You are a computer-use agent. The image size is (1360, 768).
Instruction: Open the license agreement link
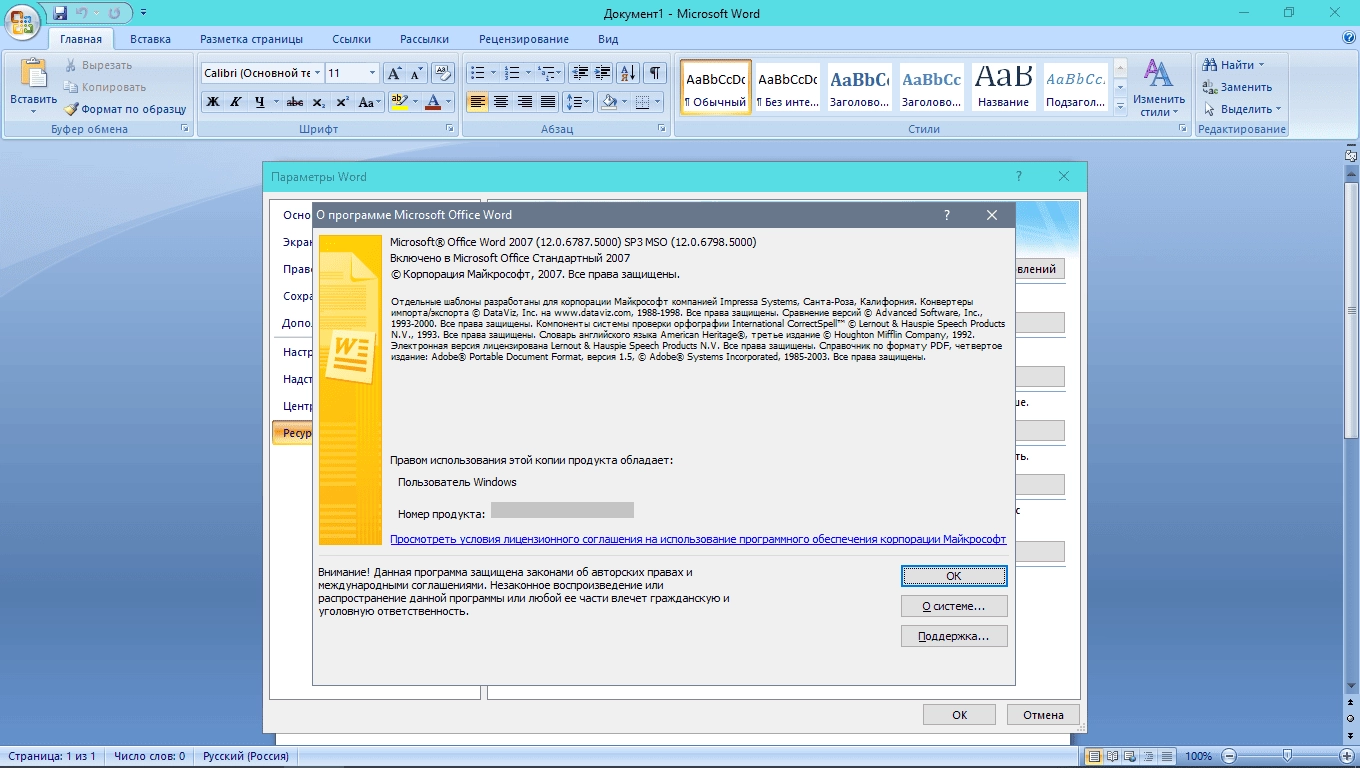698,539
